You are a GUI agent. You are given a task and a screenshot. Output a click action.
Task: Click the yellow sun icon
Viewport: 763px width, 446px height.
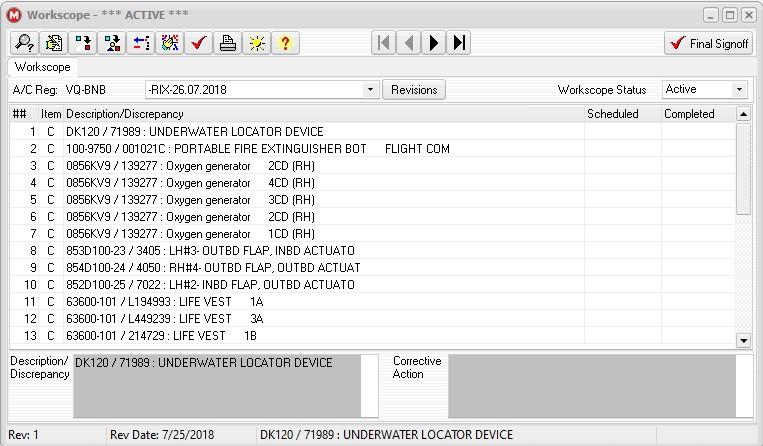point(256,43)
